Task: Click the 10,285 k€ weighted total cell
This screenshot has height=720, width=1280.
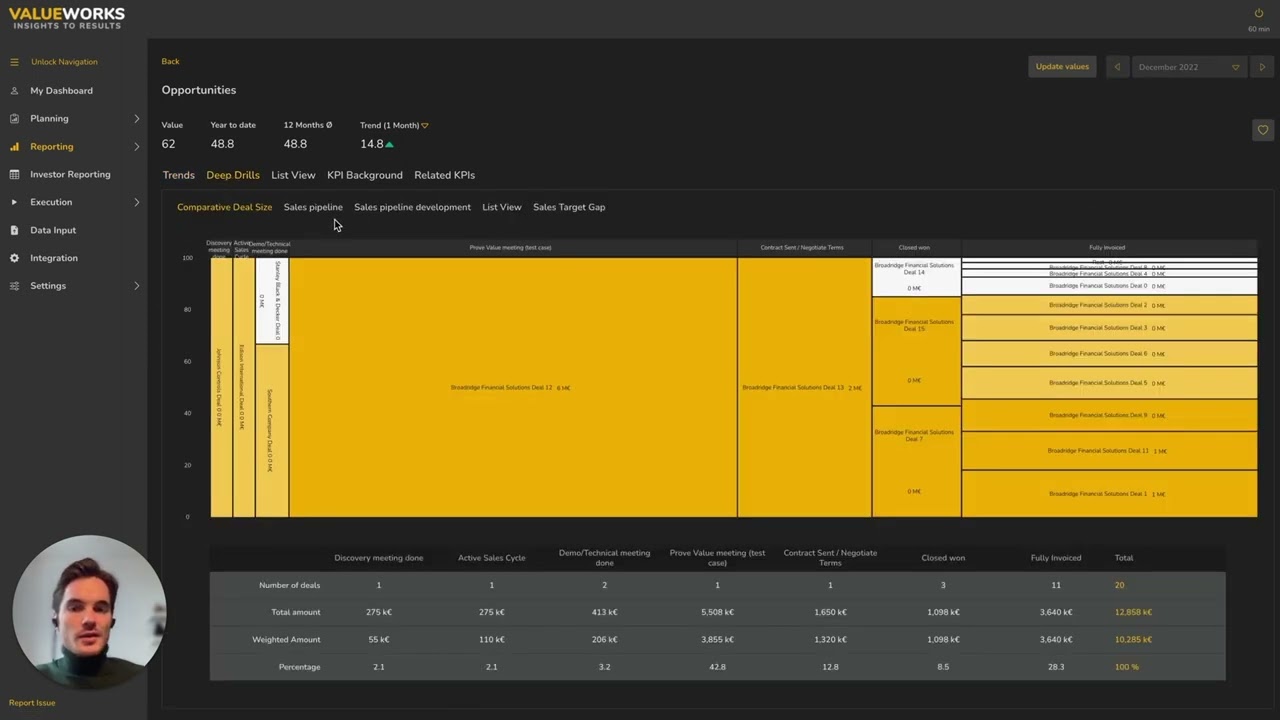Action: (1133, 639)
